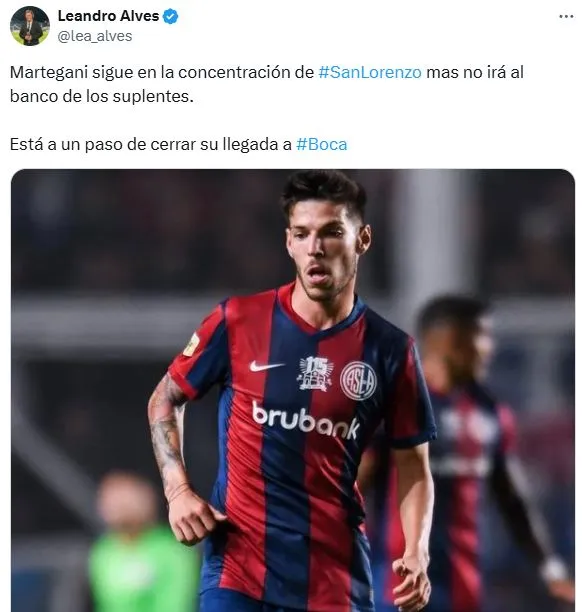Click the Nike swoosh on the jersey
Viewport: 588px width, 612px height.
tap(266, 366)
